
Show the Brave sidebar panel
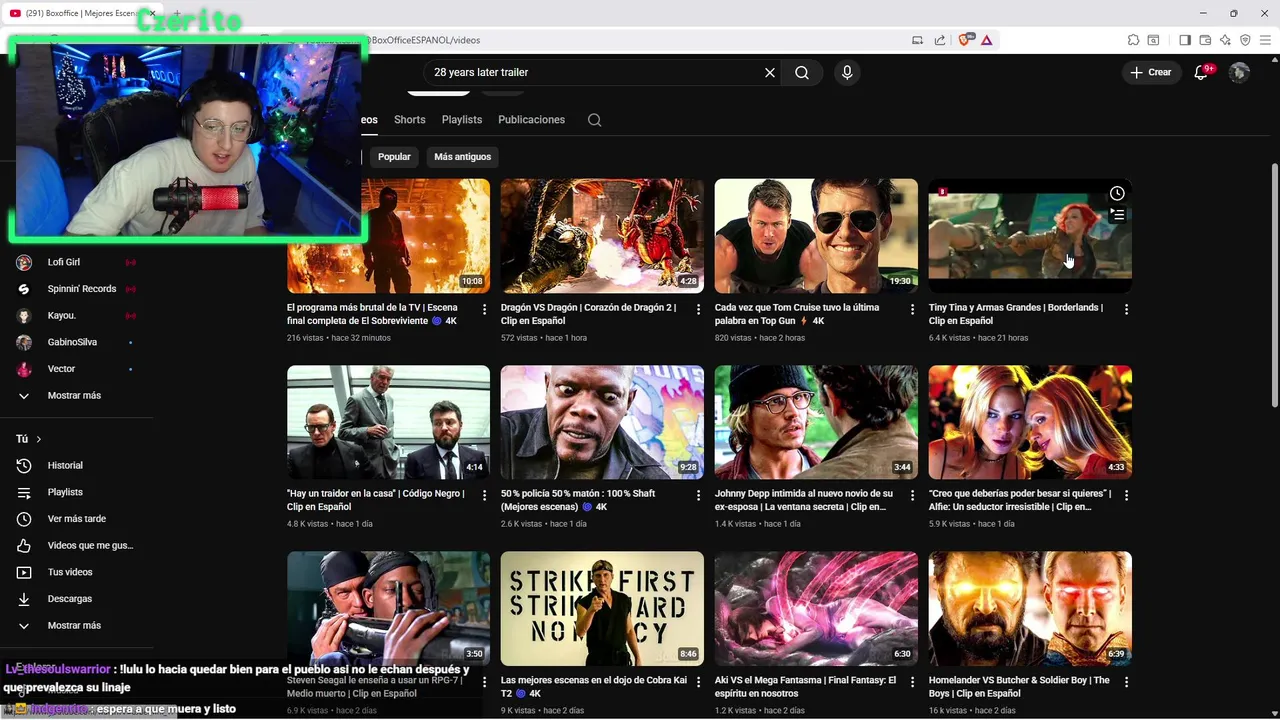[1185, 40]
